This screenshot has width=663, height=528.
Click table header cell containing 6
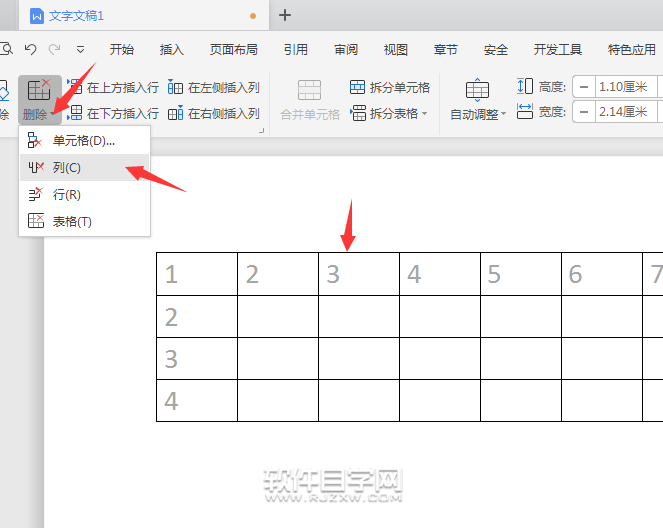click(602, 274)
